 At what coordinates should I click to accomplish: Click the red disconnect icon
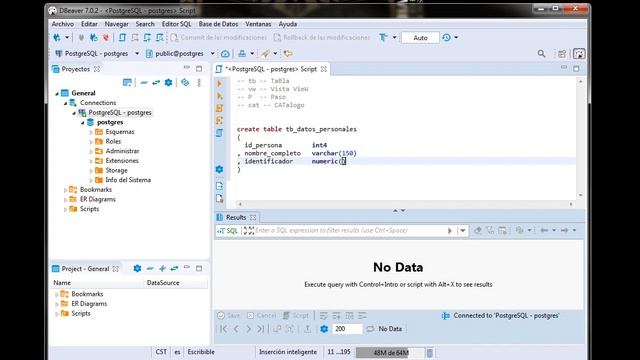pyautogui.click(x=106, y=38)
